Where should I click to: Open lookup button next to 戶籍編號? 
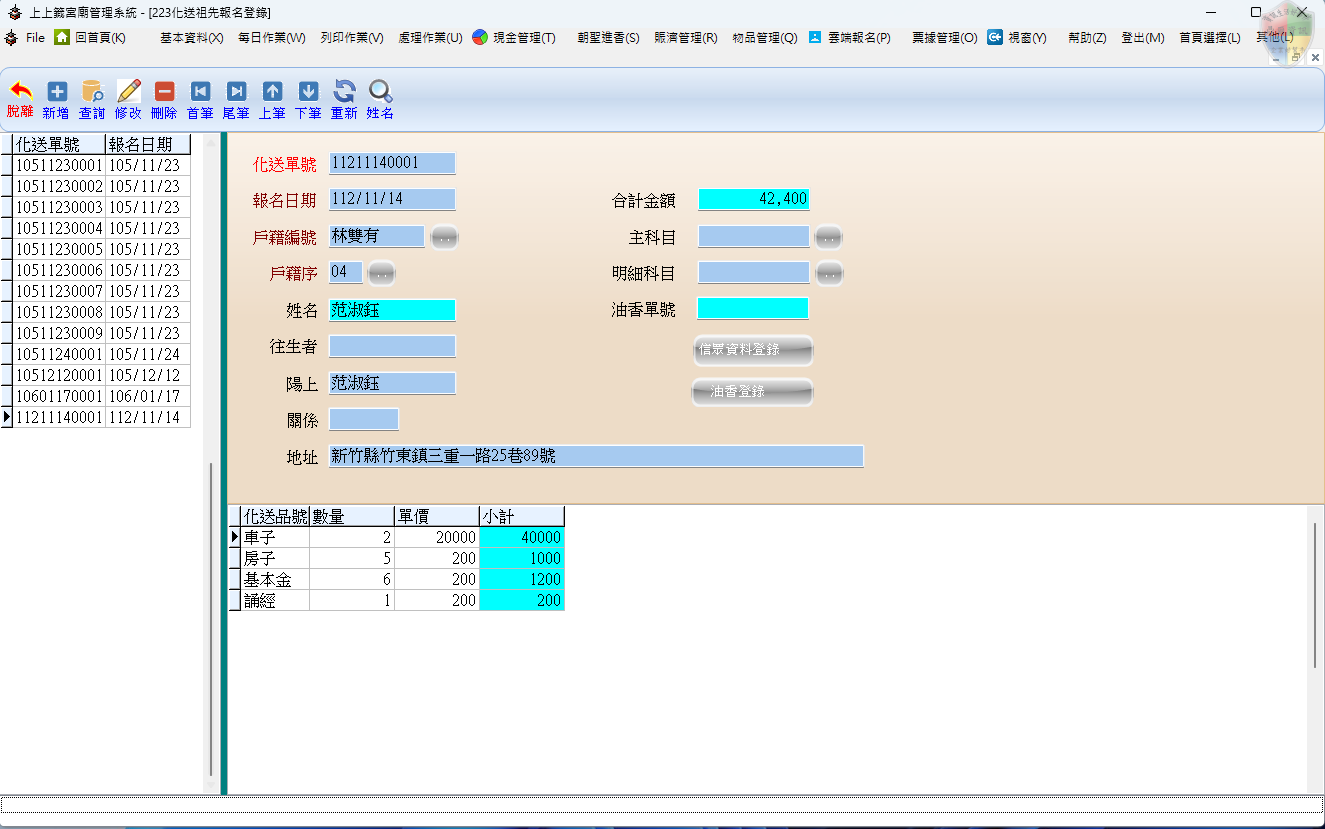(x=444, y=237)
